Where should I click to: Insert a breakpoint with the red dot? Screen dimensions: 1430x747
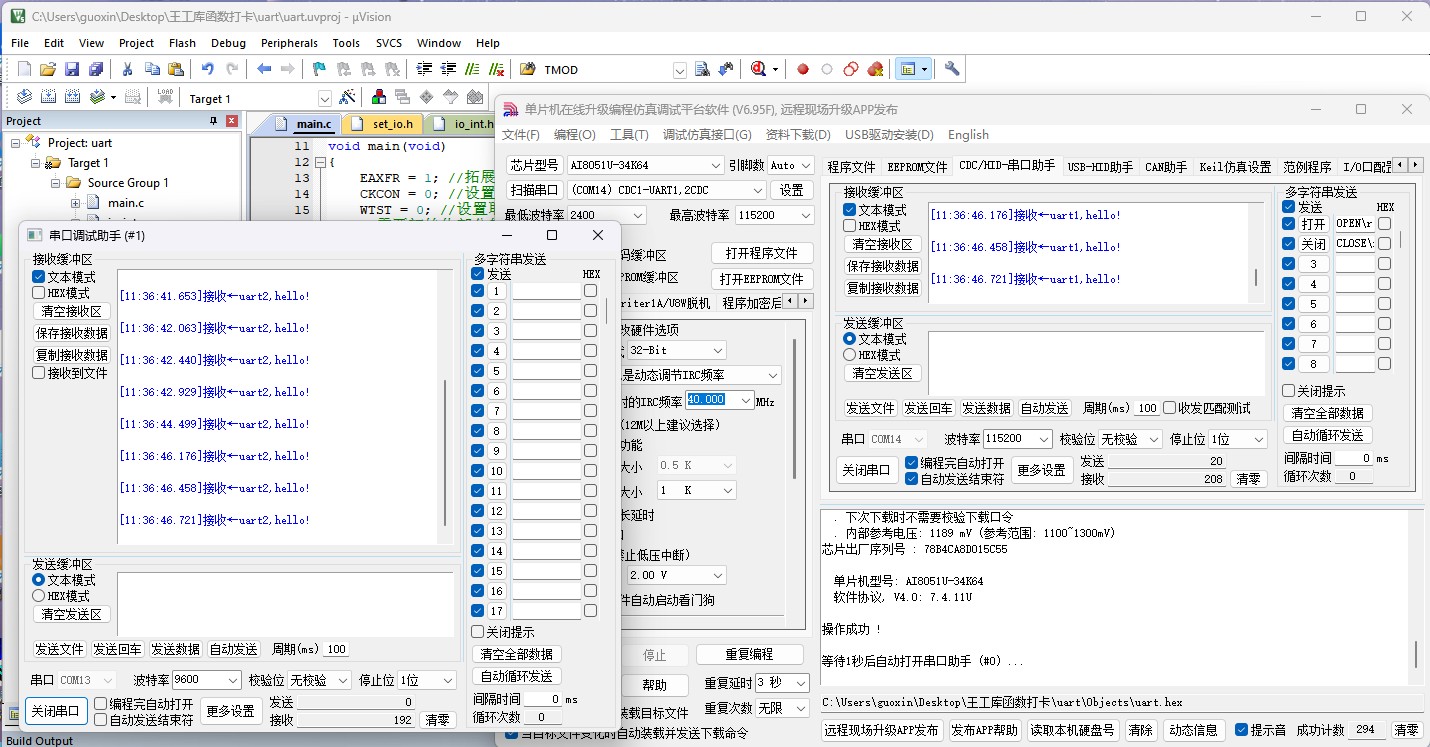(802, 69)
